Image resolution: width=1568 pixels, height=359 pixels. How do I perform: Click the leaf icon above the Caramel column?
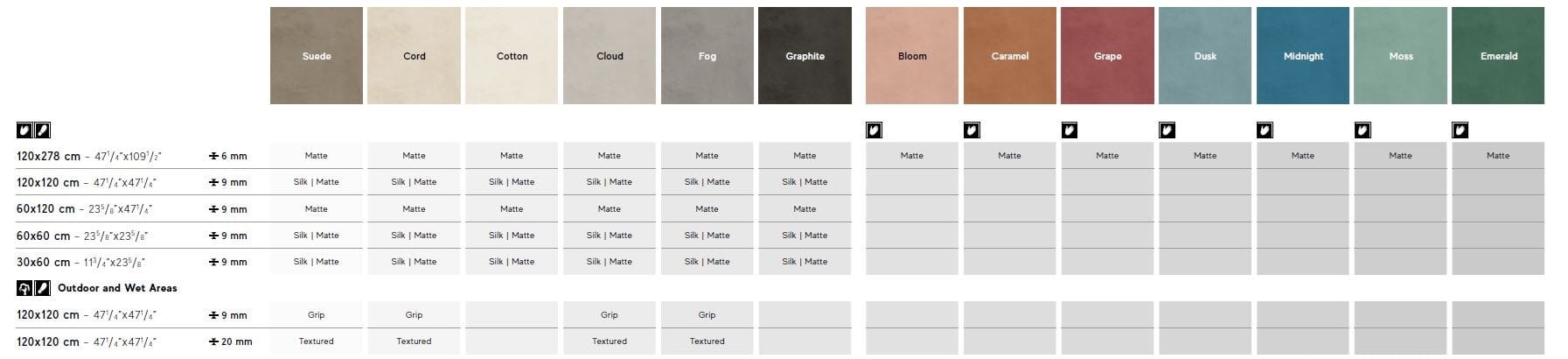(x=972, y=130)
